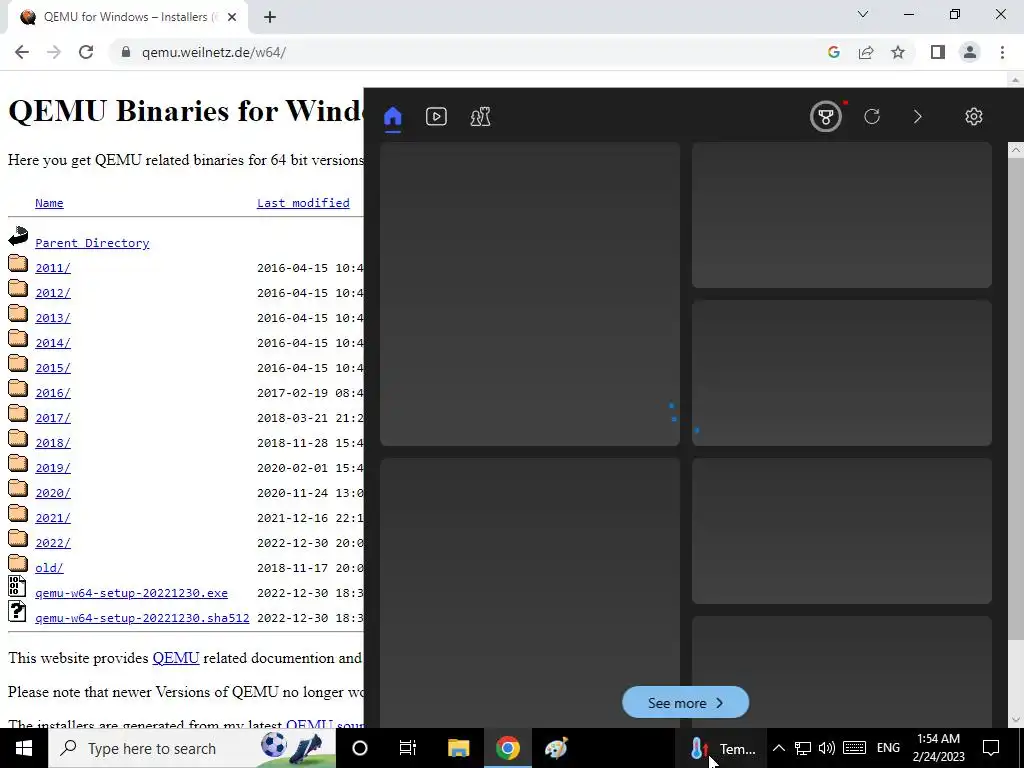
Task: Open the ENG language selector
Action: point(888,748)
